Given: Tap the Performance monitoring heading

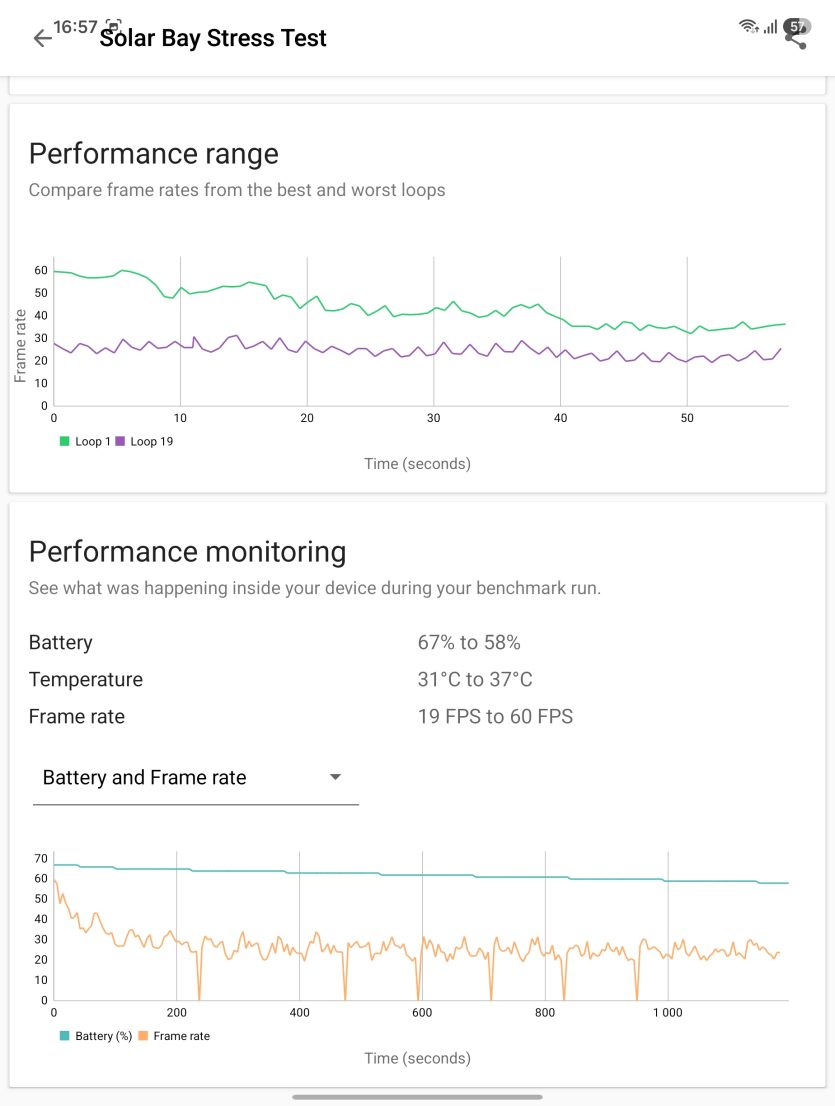Looking at the screenshot, I should [x=188, y=552].
